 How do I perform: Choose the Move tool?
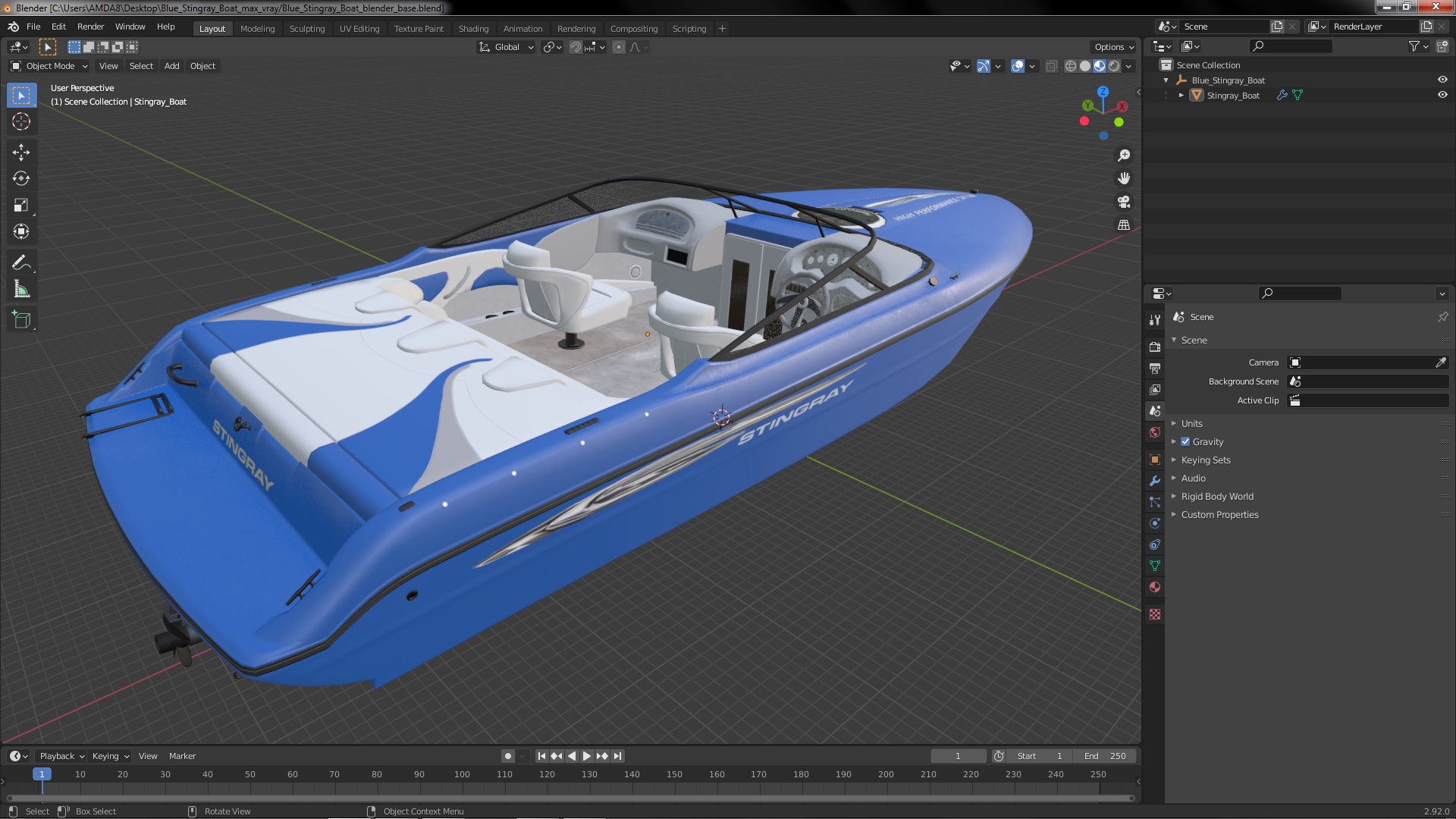[21, 152]
